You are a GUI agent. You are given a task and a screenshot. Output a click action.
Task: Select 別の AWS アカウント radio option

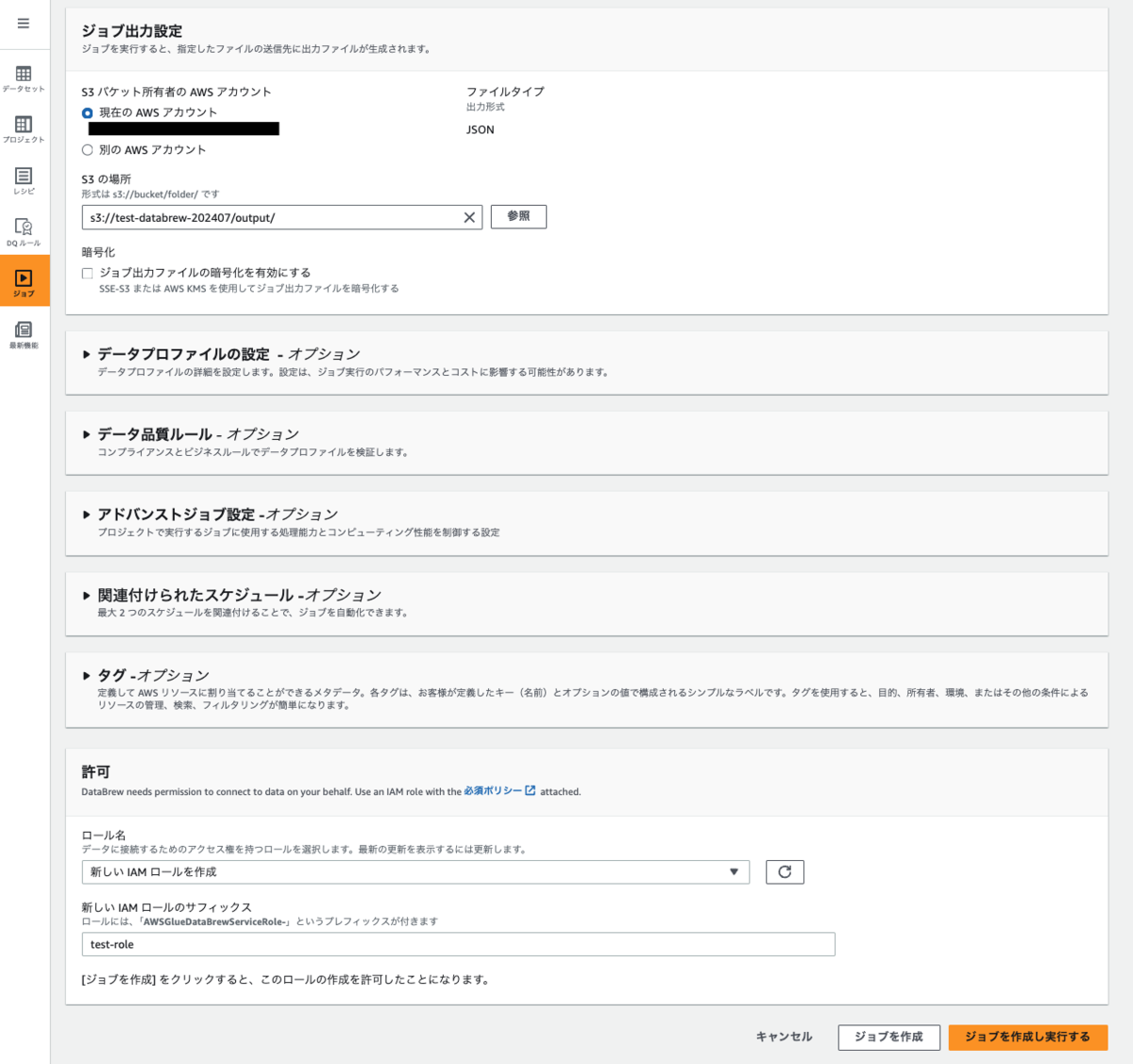pyautogui.click(x=87, y=149)
